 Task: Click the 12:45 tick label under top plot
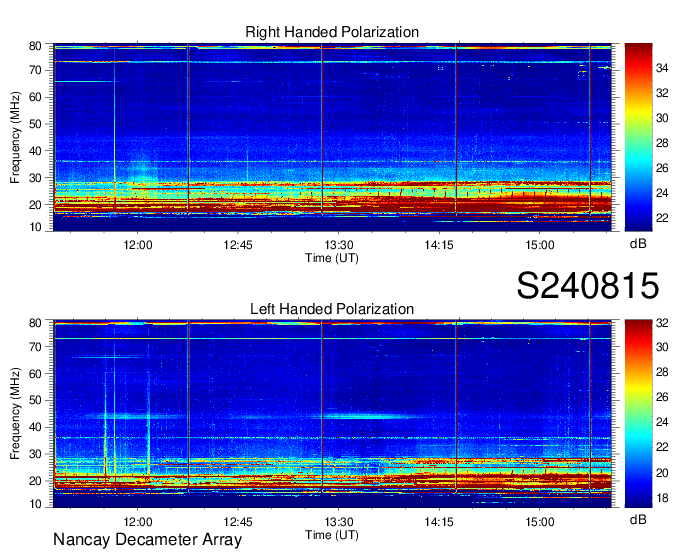point(238,245)
